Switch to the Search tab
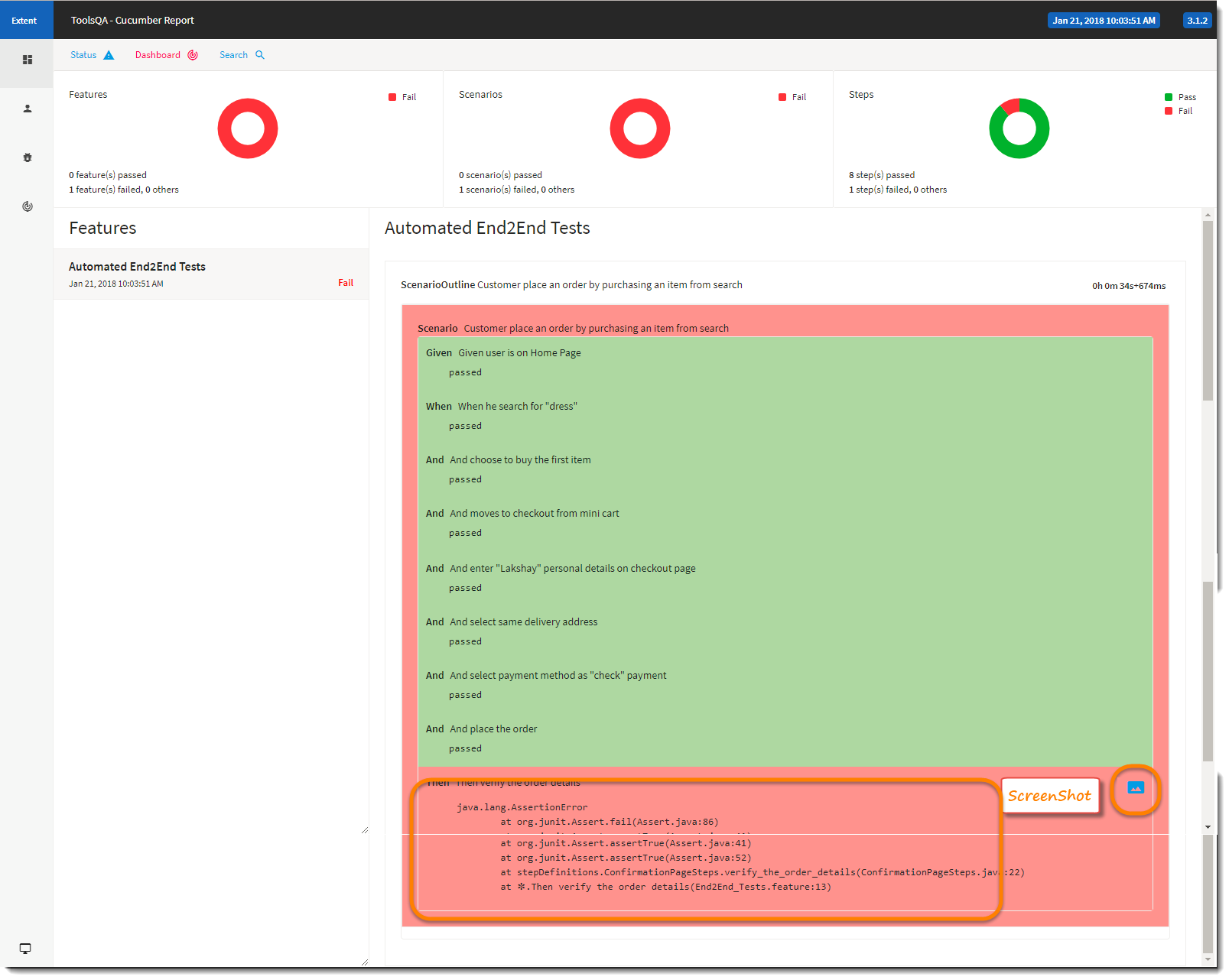The height and width of the screenshot is (980, 1229). point(233,54)
